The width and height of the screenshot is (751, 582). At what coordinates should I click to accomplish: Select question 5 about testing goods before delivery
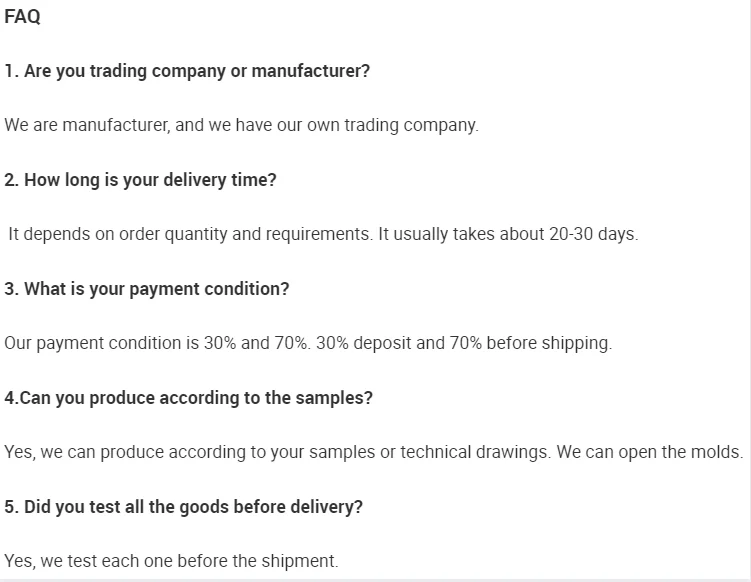pos(183,506)
